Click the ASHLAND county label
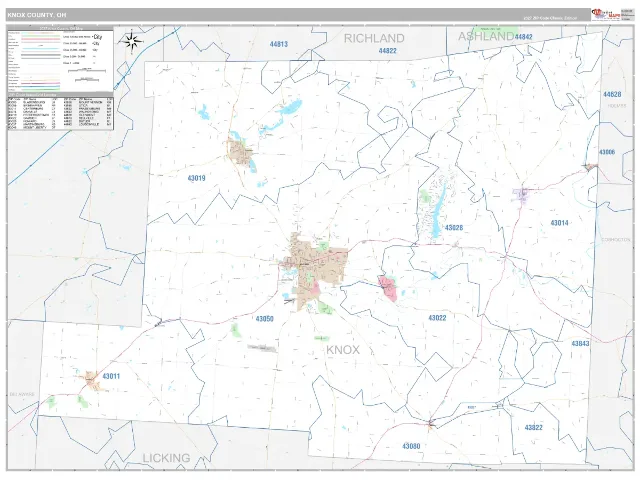640x480 pixels. [486, 36]
